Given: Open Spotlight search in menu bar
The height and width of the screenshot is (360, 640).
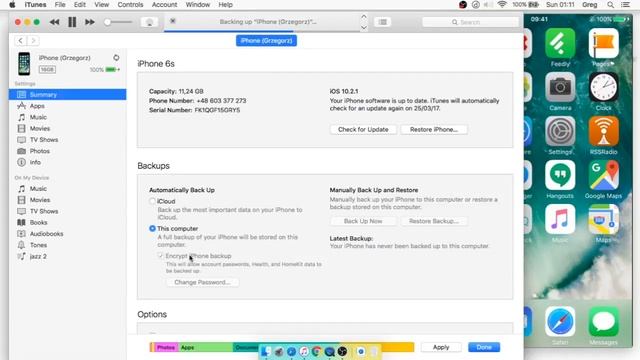Looking at the screenshot, I should (x=611, y=4).
